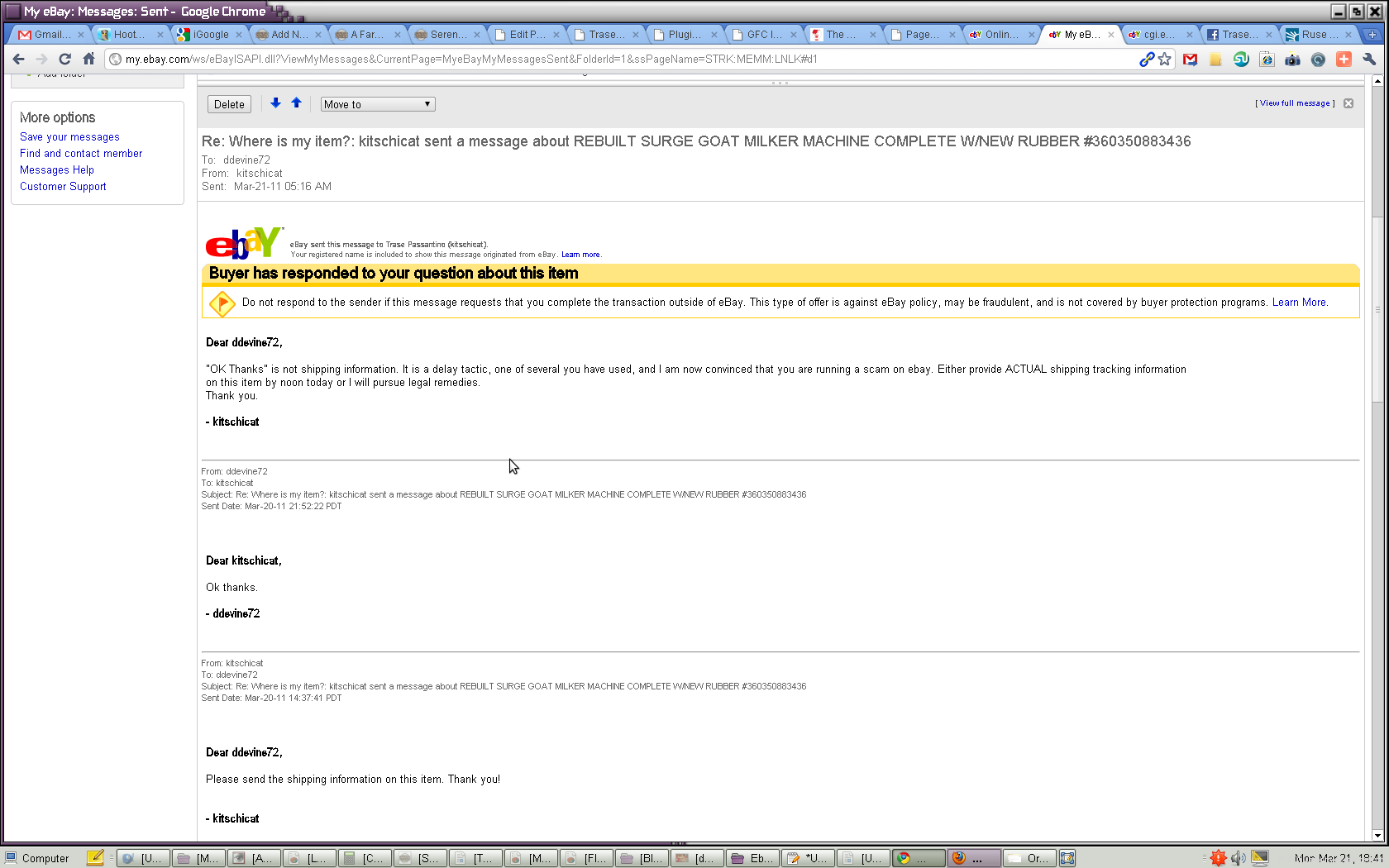Click the Sent: Mar-21-11 05:16 AM text
1389x868 pixels.
click(266, 187)
